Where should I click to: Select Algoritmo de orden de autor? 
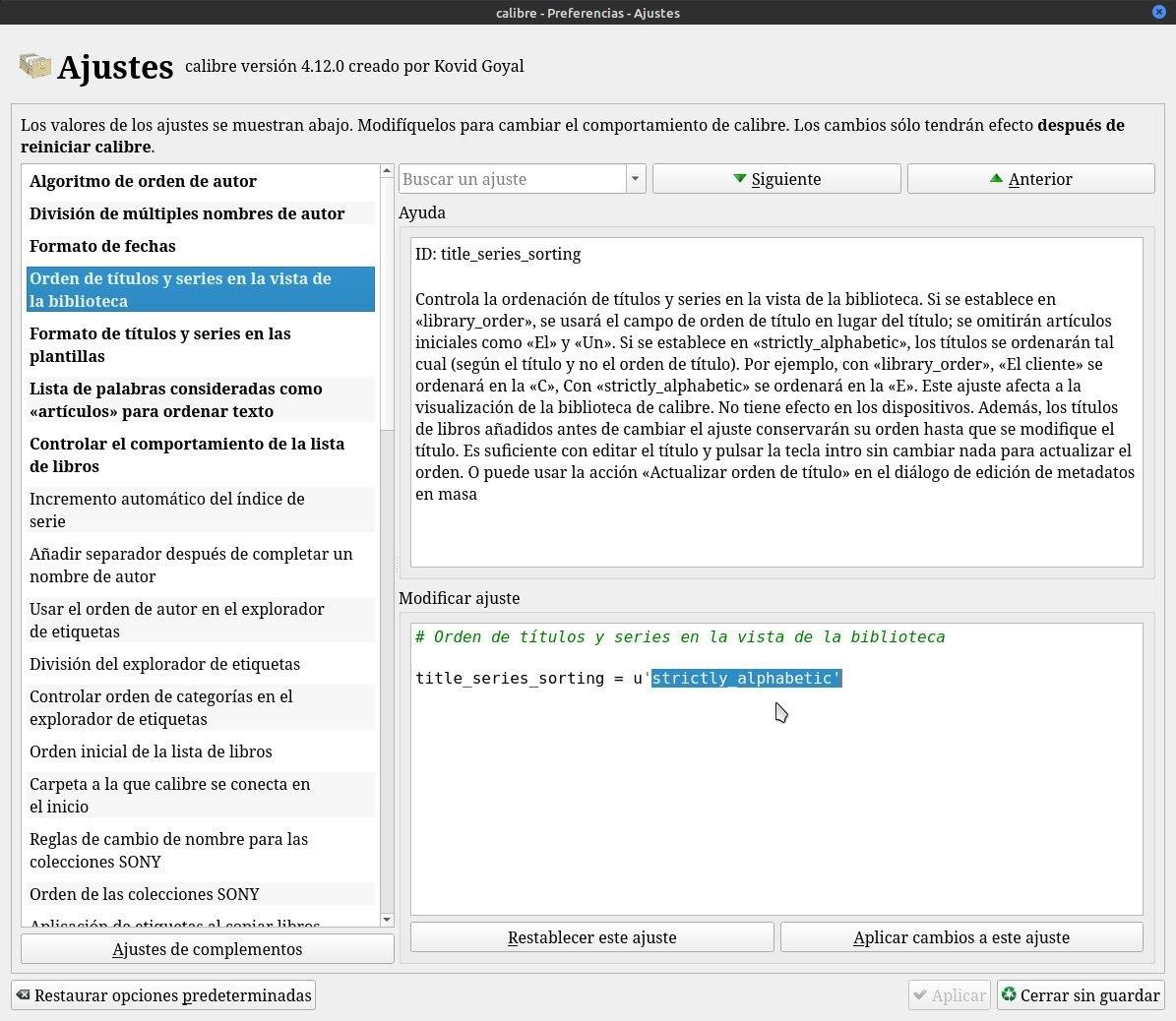(x=200, y=181)
